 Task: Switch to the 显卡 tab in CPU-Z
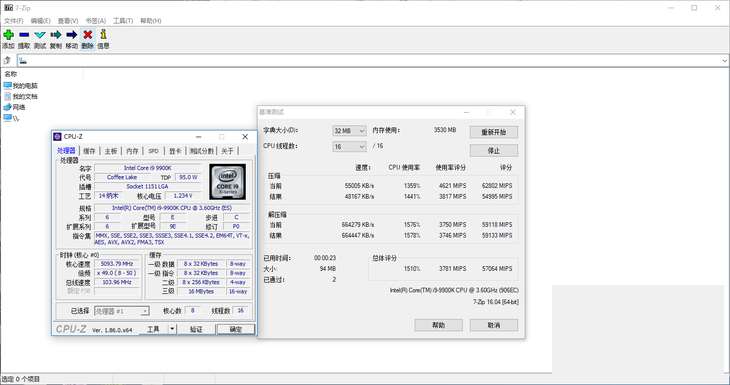click(175, 151)
